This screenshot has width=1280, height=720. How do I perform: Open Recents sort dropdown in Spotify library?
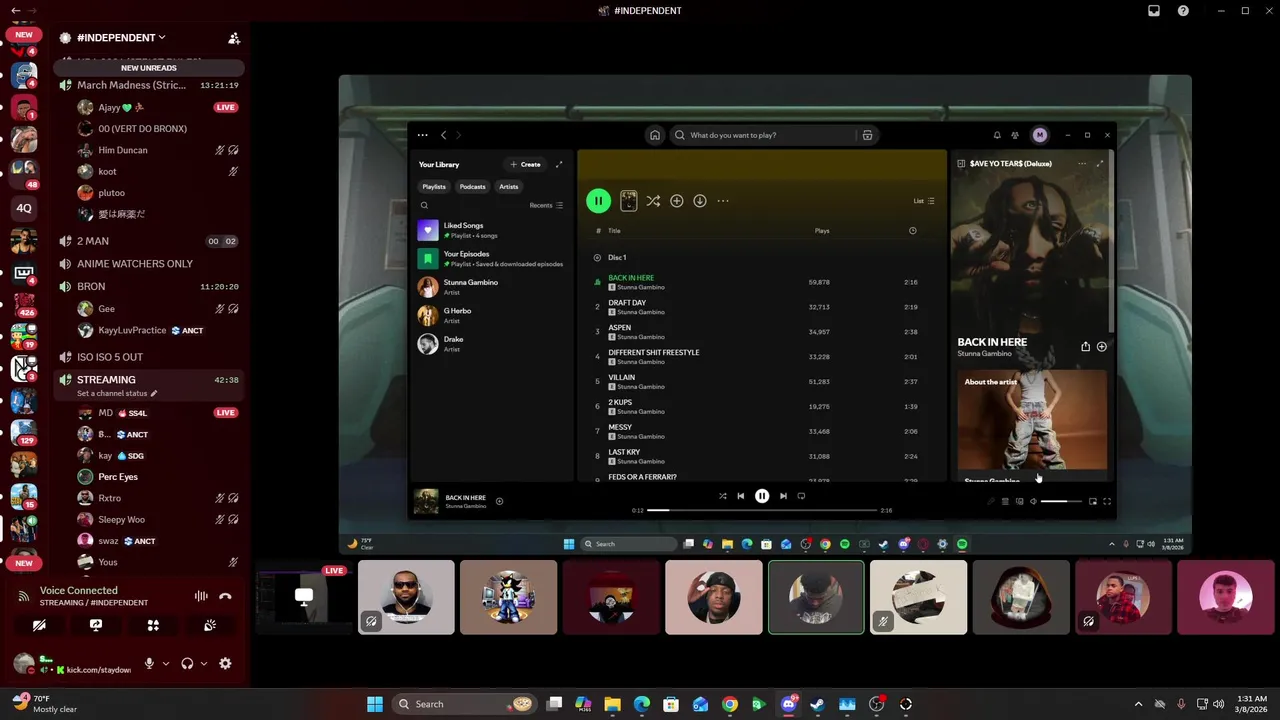546,205
